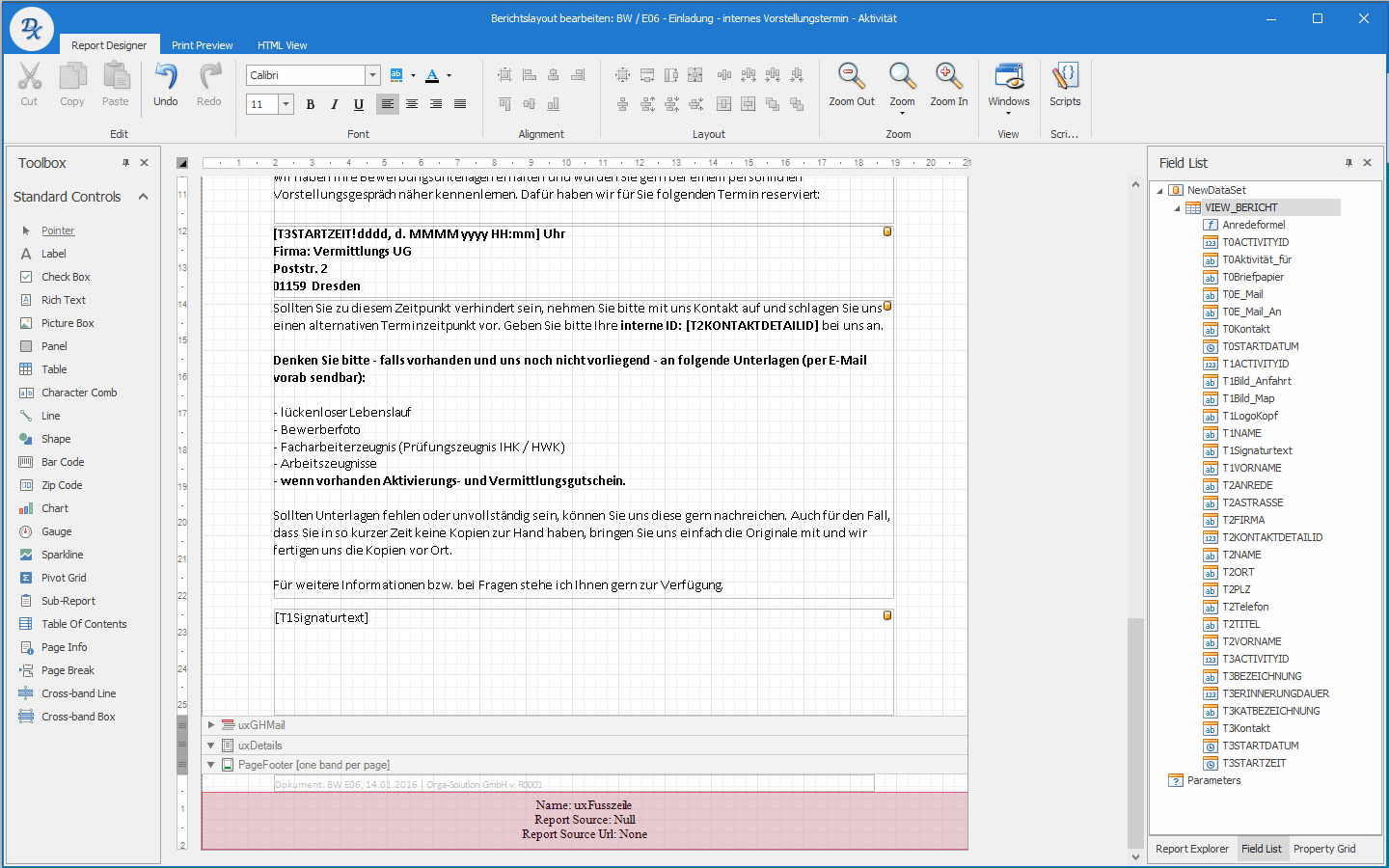Collapse the VIEW_BERICHT node

1178,208
